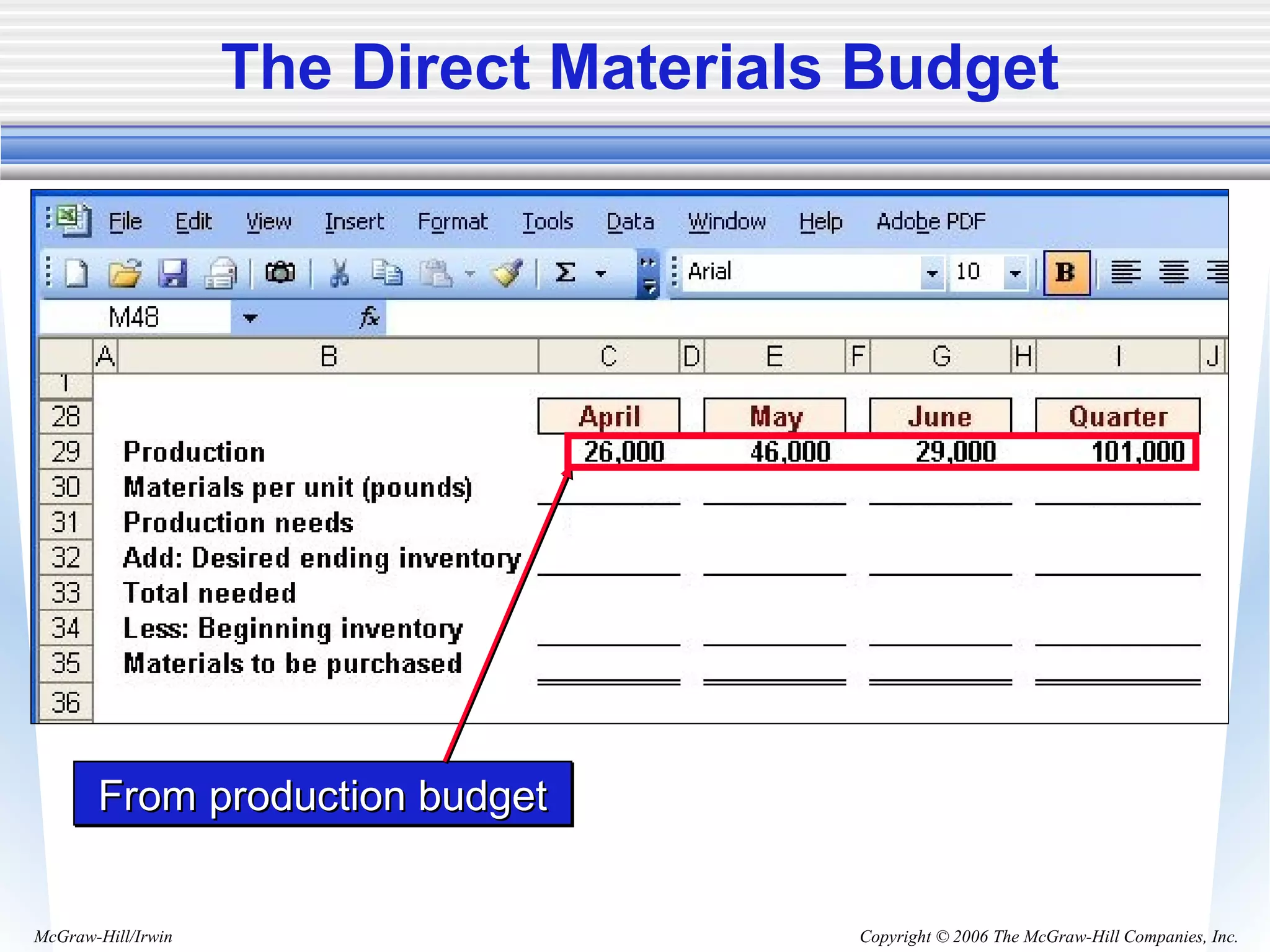Select row 32 header
1270x952 pixels.
(66, 557)
